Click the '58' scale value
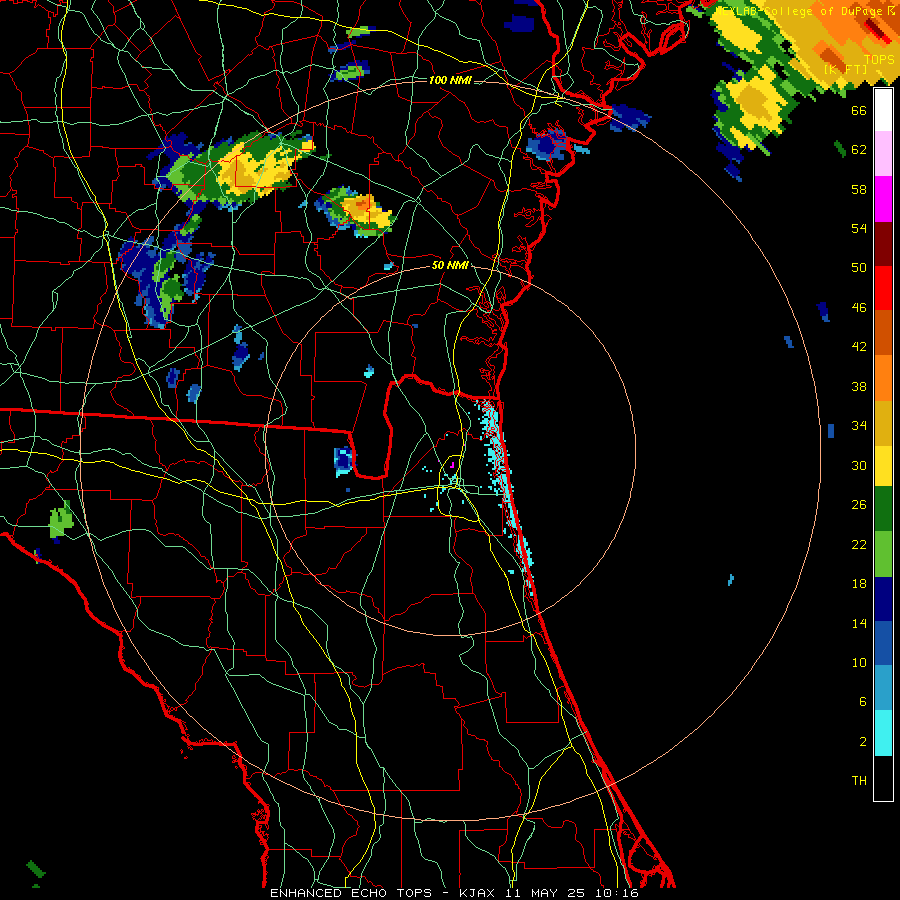Viewport: 900px width, 900px height. (x=859, y=189)
